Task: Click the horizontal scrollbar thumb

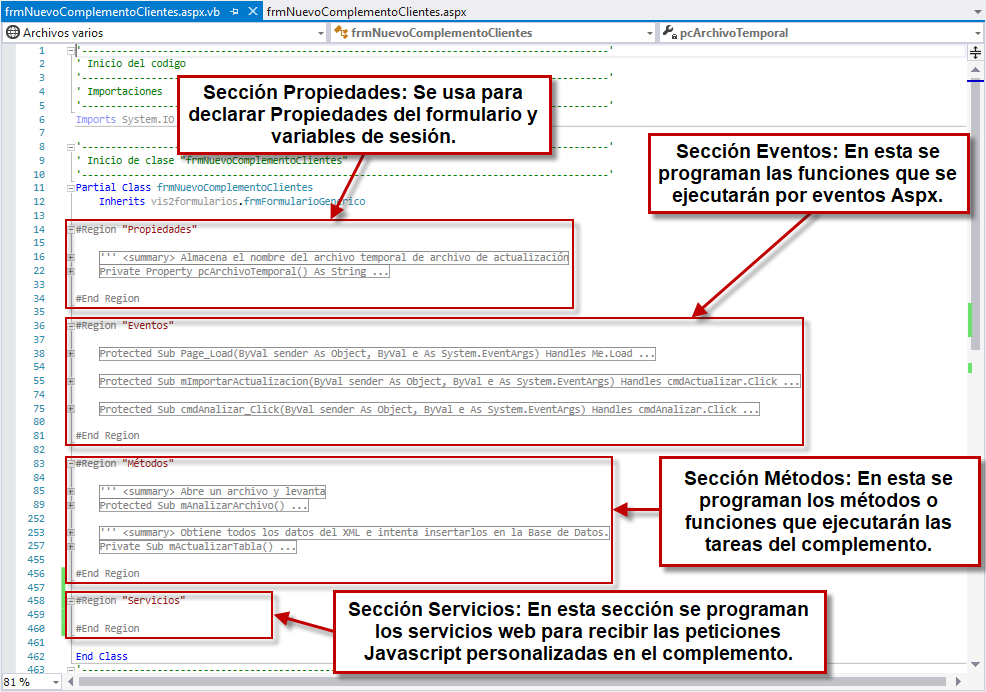Action: point(512,682)
